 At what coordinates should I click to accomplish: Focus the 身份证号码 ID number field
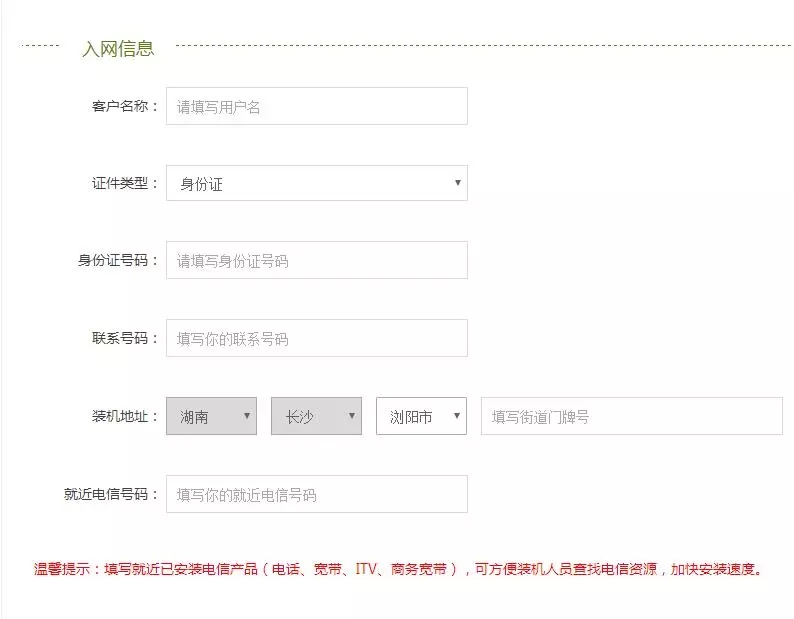click(x=316, y=260)
